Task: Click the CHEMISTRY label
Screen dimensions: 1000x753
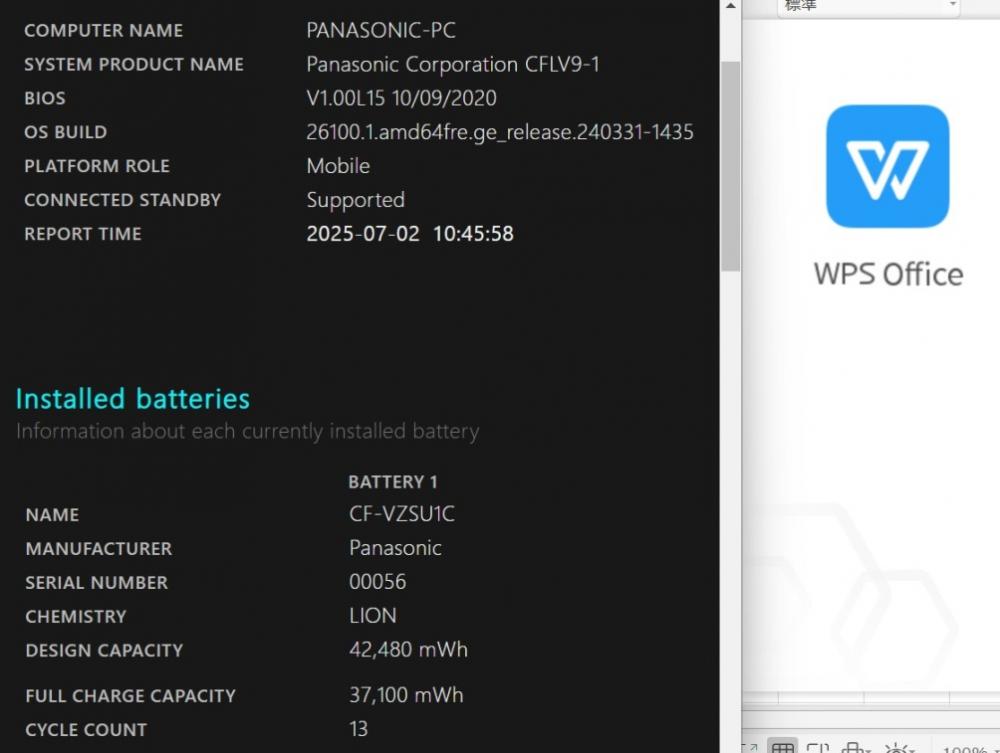Action: [76, 617]
